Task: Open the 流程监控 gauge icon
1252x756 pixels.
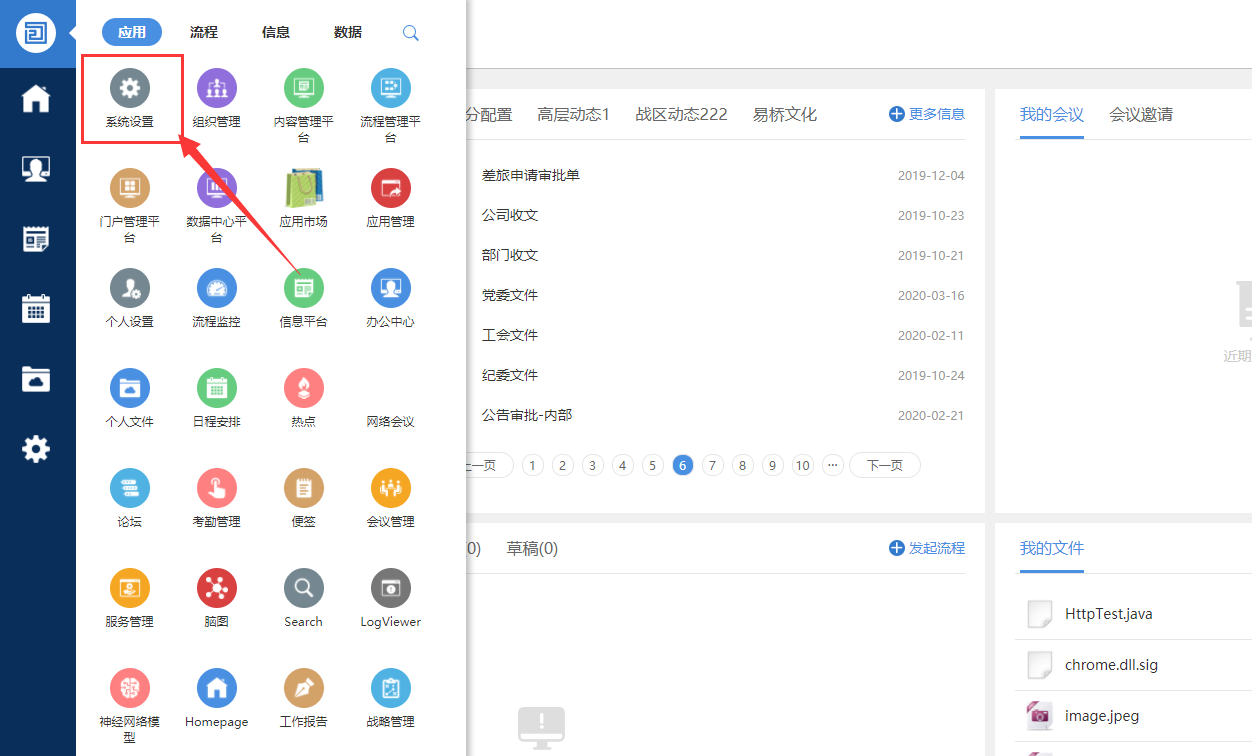Action: (216, 289)
